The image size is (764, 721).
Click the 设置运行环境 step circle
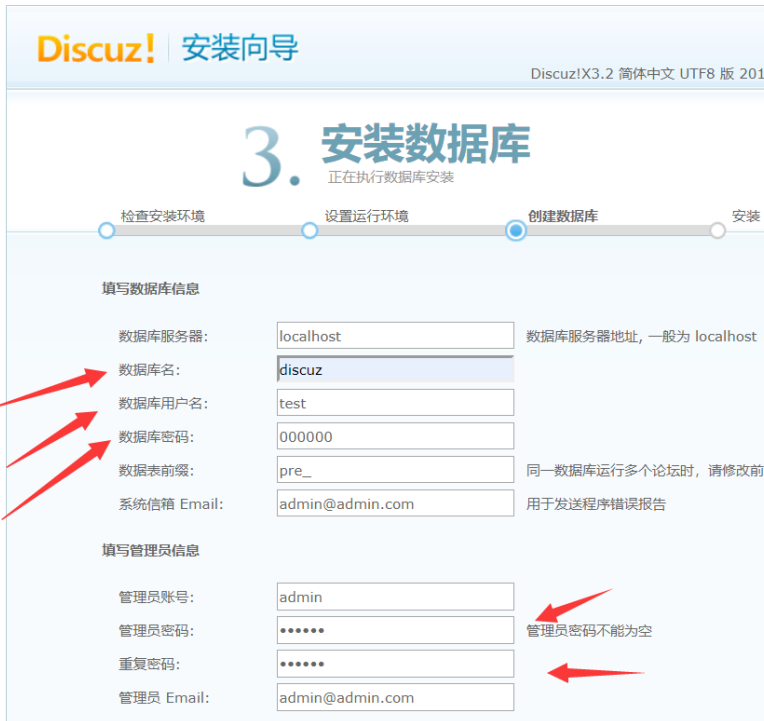coord(309,230)
